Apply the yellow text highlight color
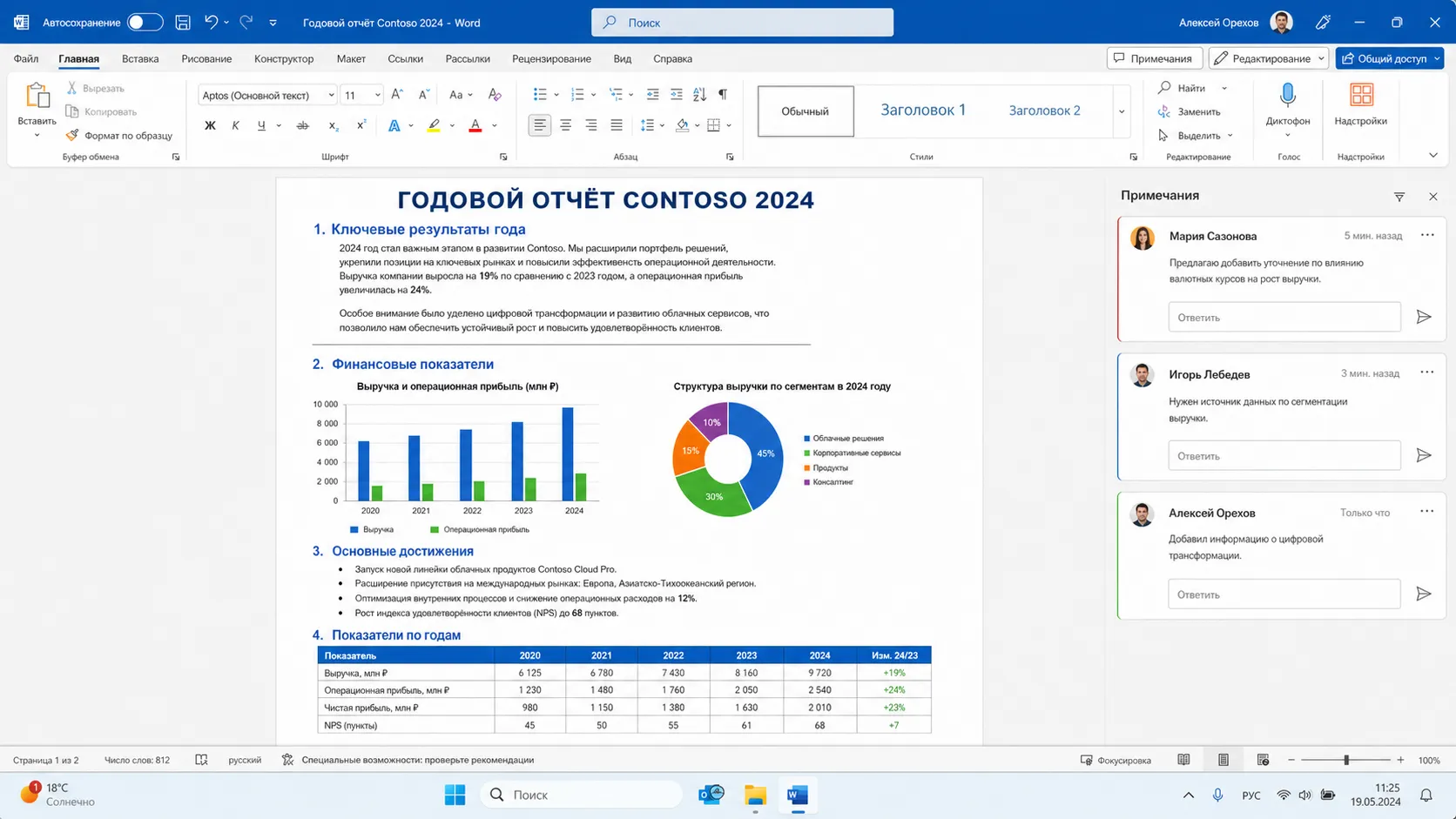This screenshot has width=1456, height=819. click(x=434, y=125)
